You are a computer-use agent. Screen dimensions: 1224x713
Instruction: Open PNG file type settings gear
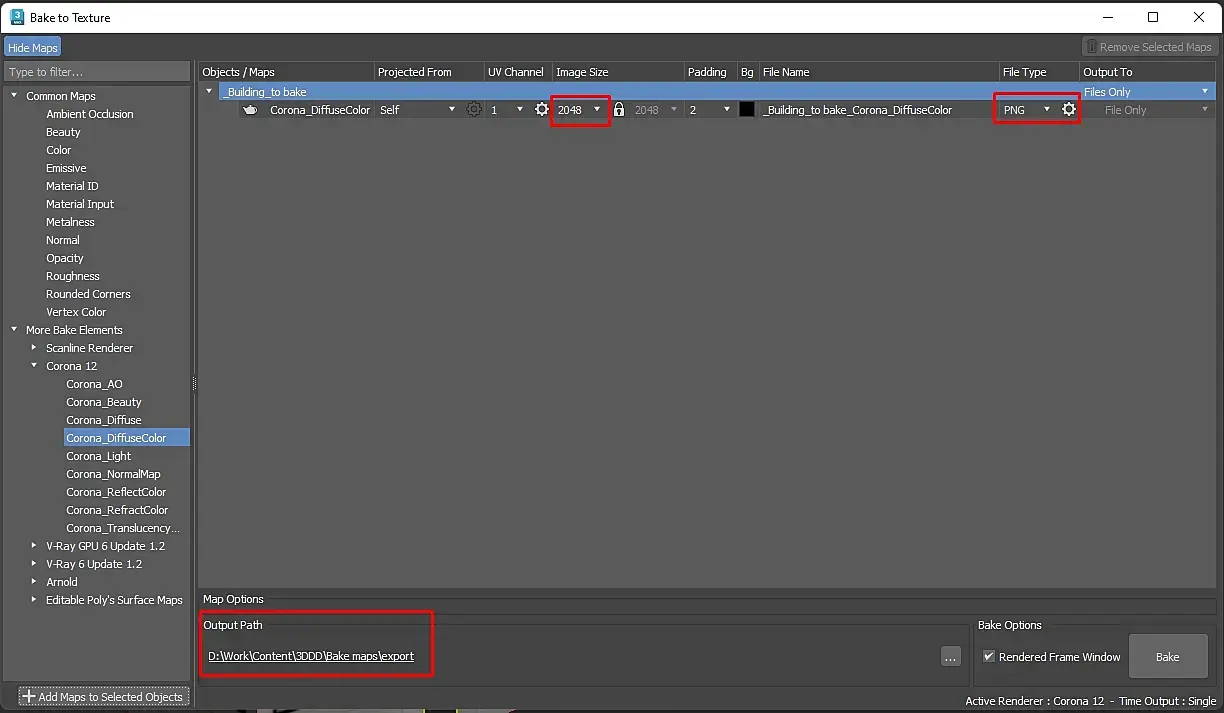1069,110
